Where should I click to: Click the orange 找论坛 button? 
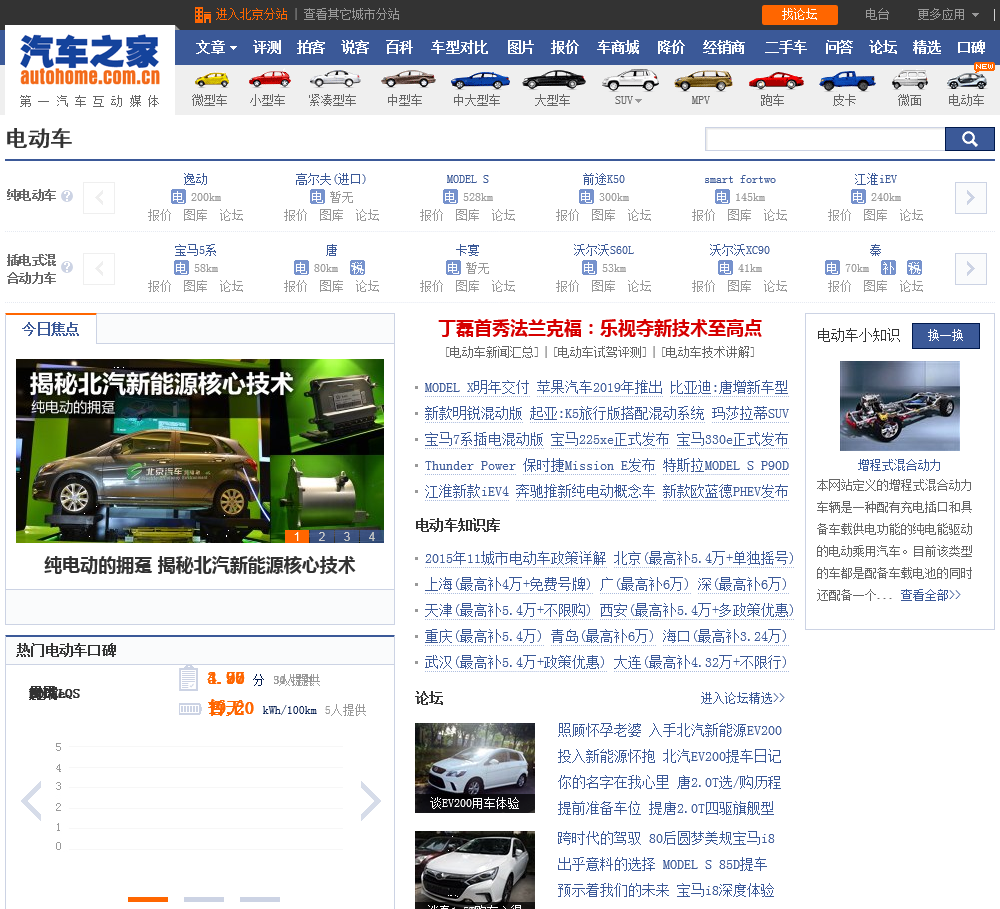pos(799,14)
